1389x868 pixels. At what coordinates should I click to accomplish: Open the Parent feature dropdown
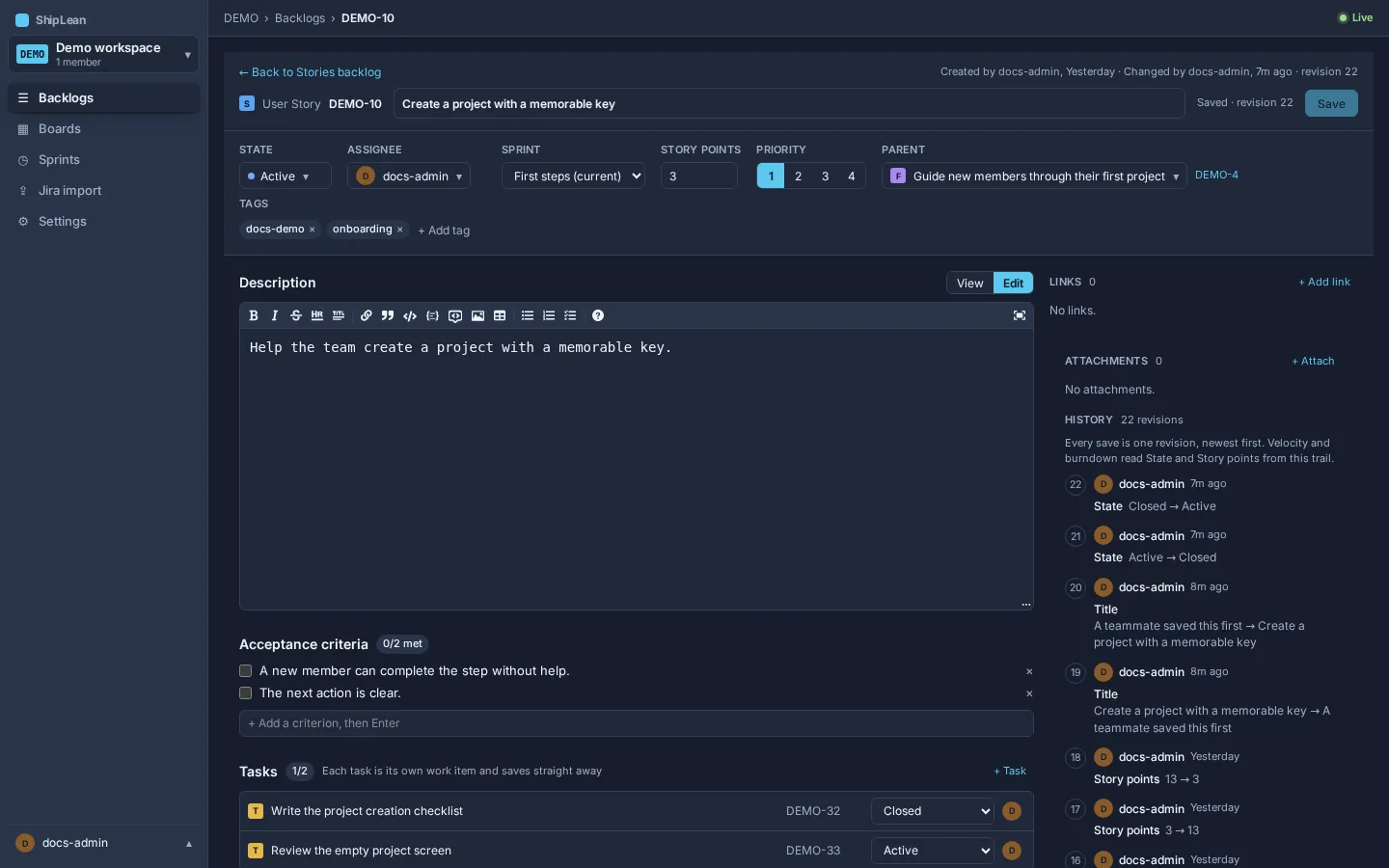(x=1034, y=176)
